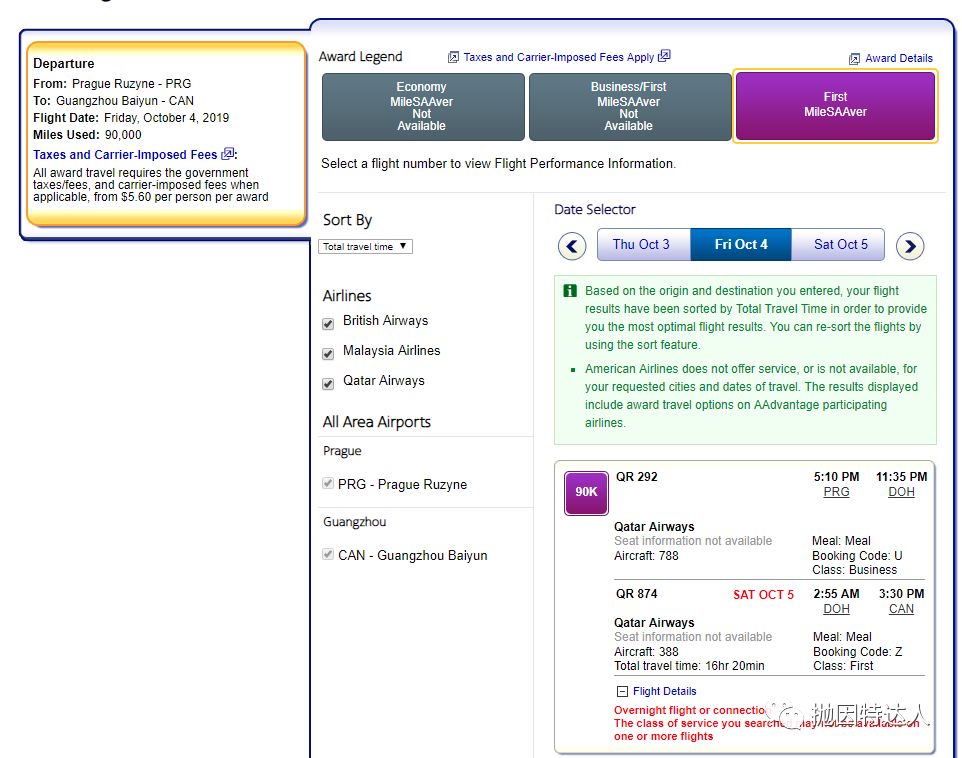
Task: View flight performance for QR 292
Action: point(637,477)
